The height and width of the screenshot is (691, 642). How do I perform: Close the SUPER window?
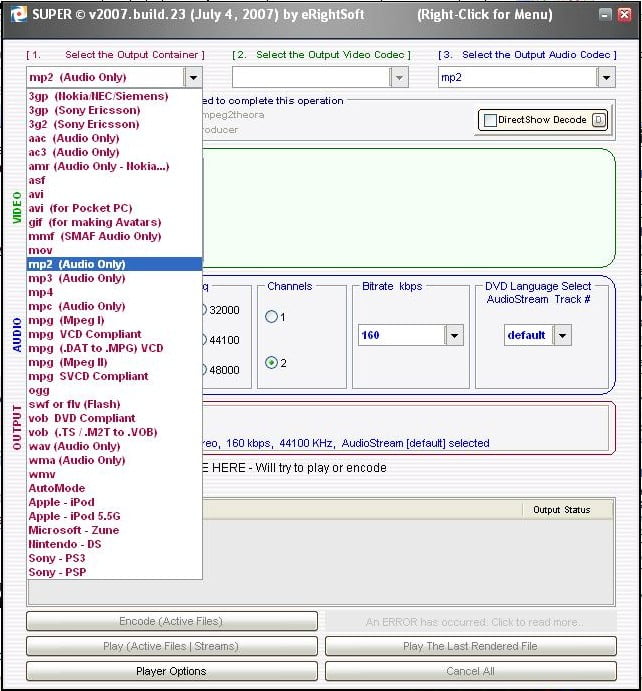coord(624,15)
